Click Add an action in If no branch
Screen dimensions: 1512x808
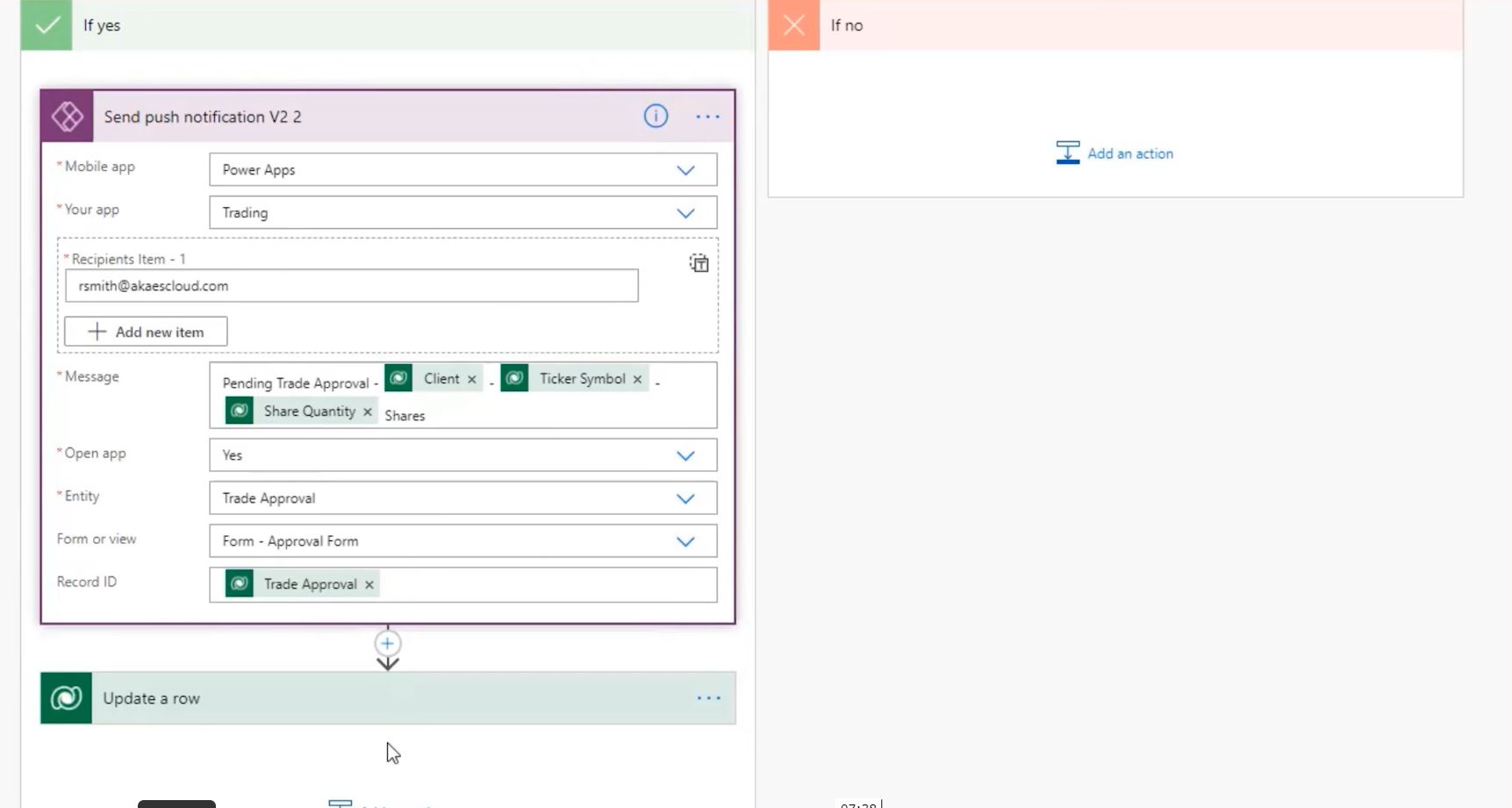1114,153
